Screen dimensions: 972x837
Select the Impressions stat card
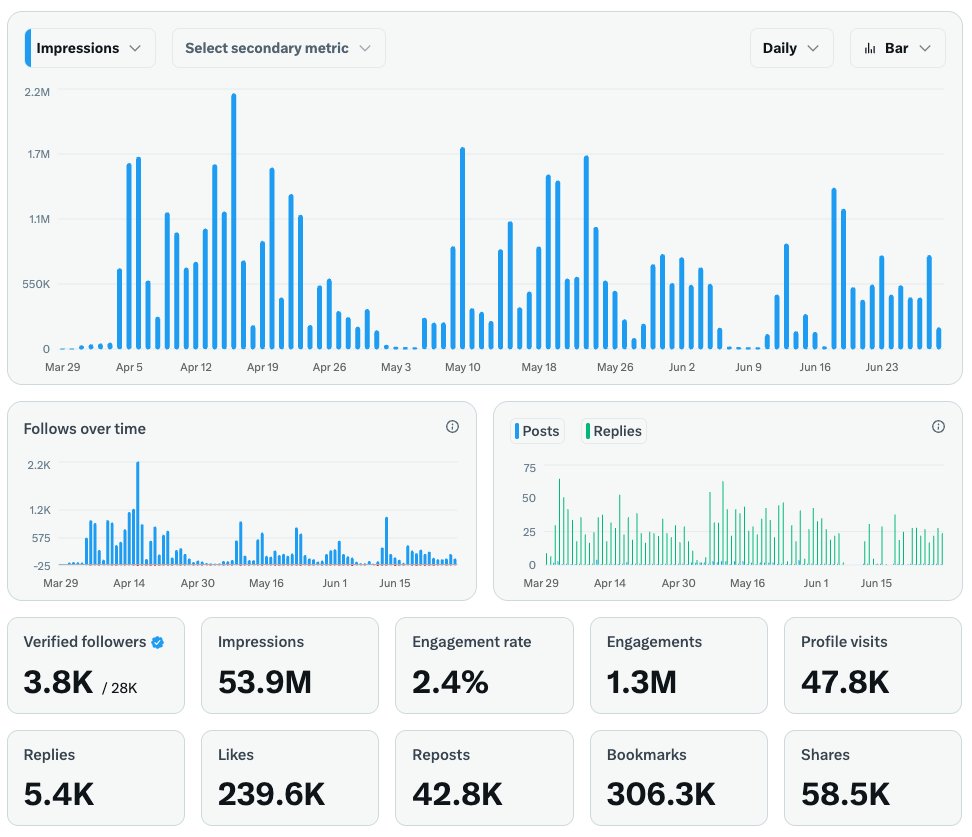point(290,665)
